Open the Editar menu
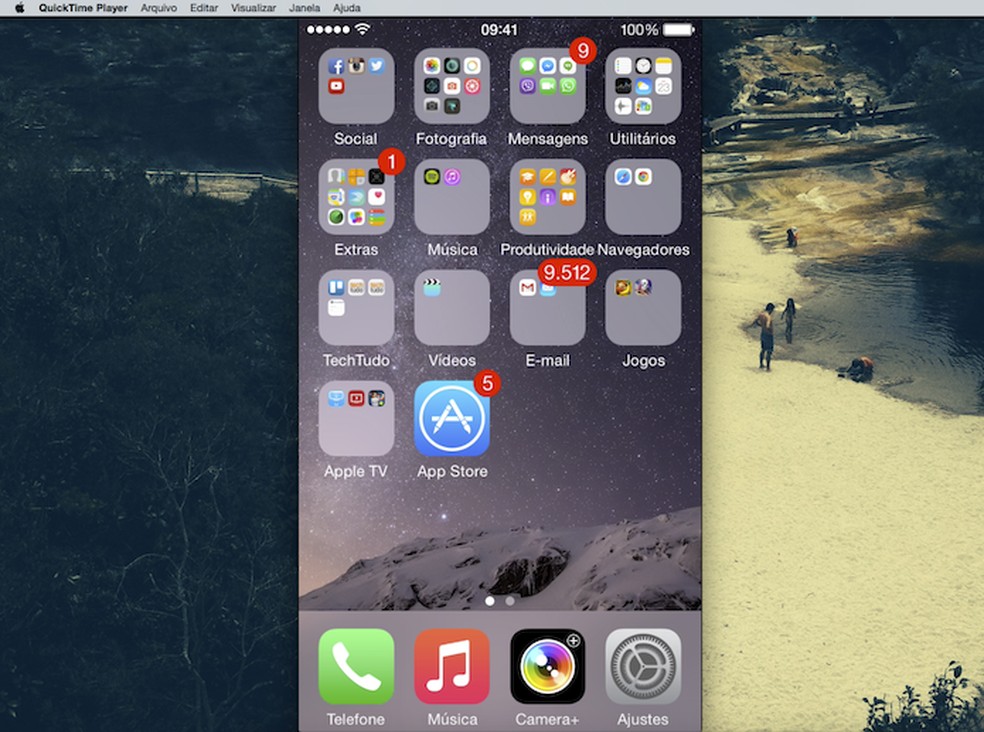Image resolution: width=984 pixels, height=732 pixels. click(x=204, y=8)
